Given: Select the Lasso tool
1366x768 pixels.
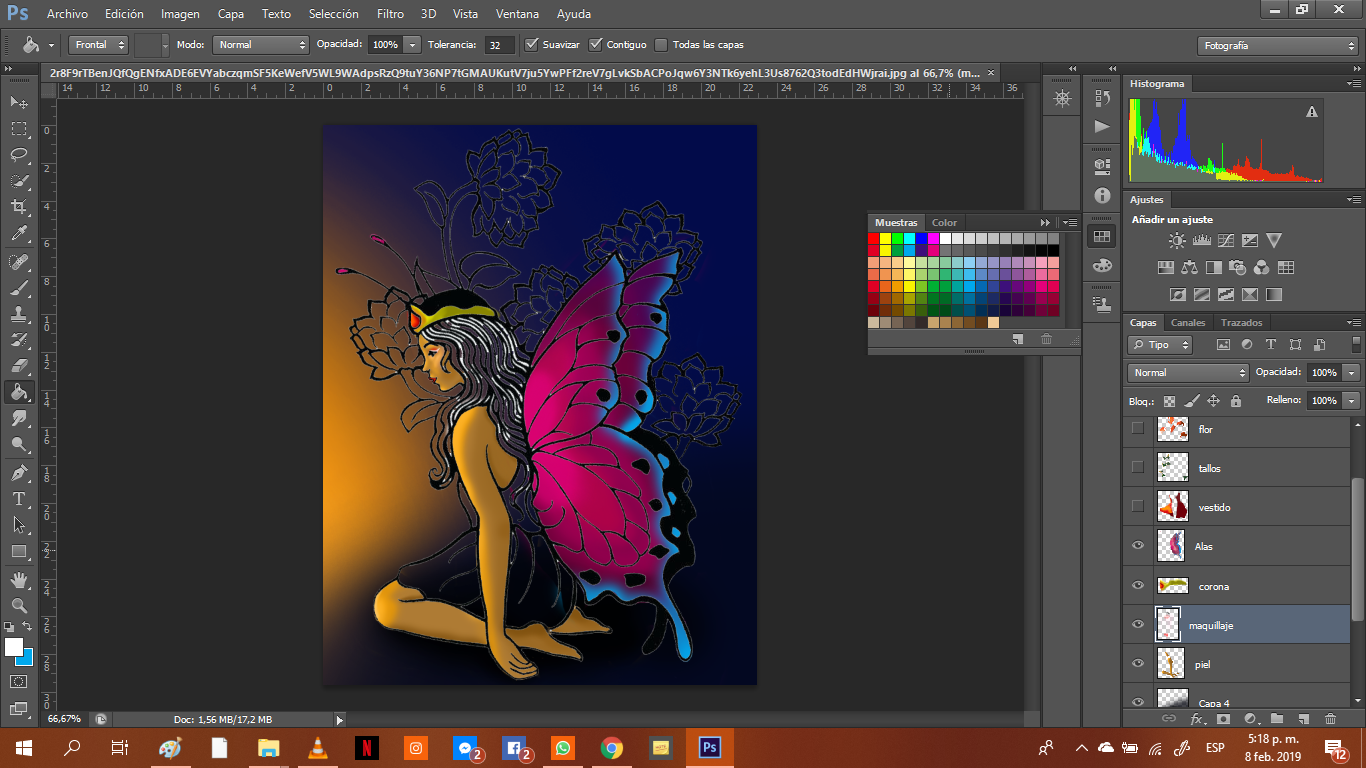Looking at the screenshot, I should coord(19,154).
